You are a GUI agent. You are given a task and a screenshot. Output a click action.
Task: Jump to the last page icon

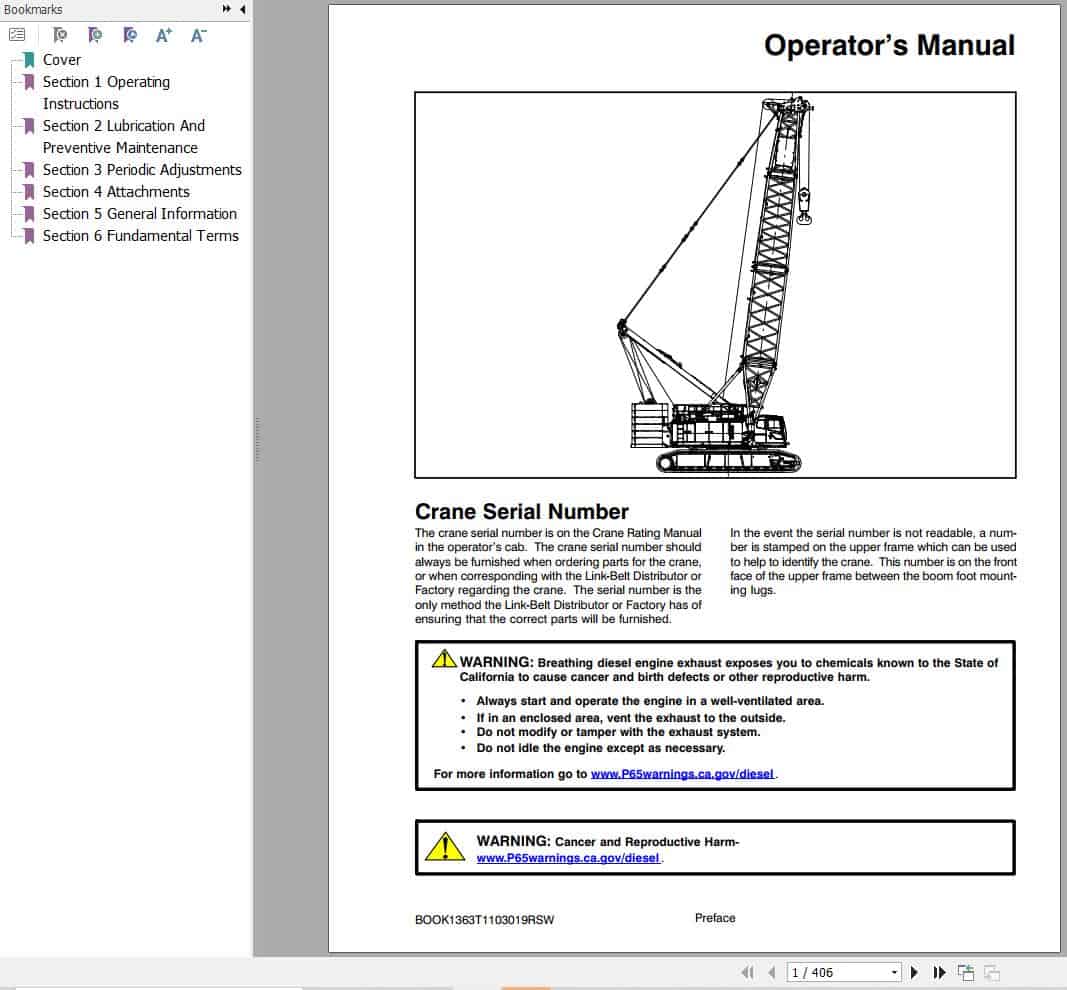pyautogui.click(x=940, y=971)
